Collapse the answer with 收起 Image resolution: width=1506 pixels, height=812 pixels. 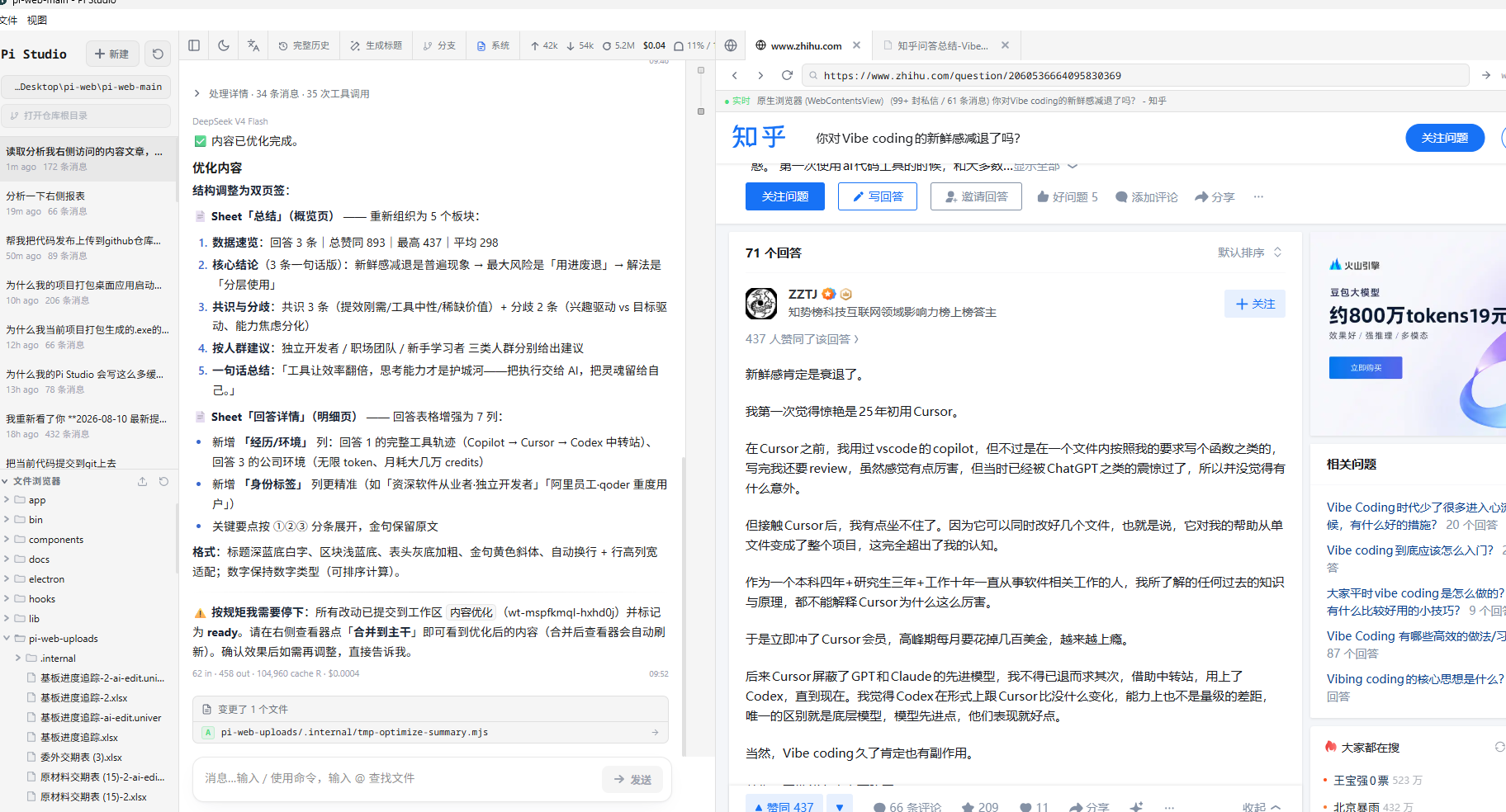tap(1262, 807)
